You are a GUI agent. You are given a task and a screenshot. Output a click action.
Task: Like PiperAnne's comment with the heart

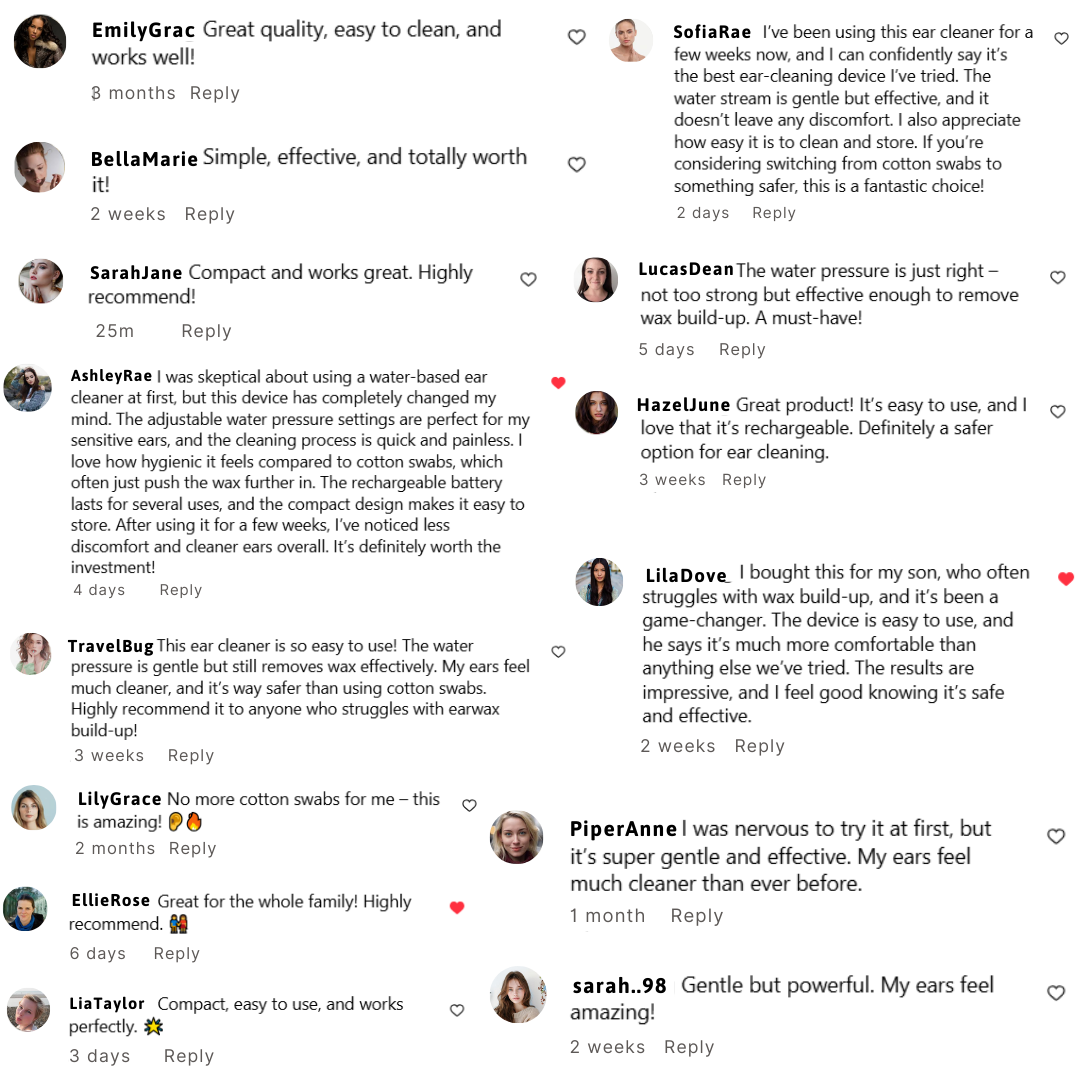click(1056, 836)
